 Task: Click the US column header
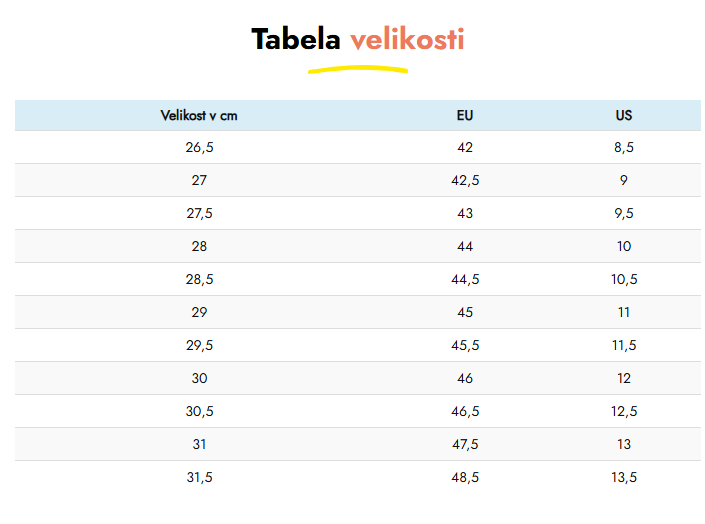click(x=624, y=115)
